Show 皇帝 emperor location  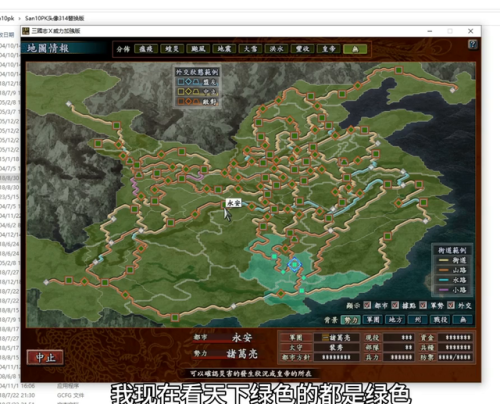point(329,49)
